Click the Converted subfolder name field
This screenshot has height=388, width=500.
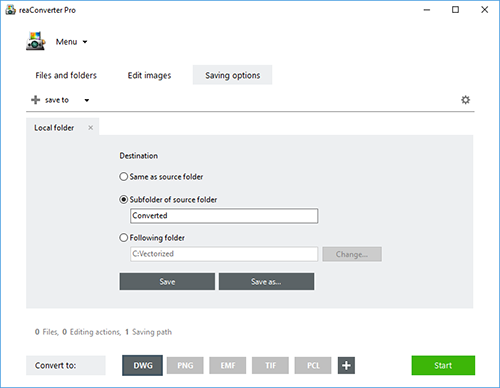[224, 216]
